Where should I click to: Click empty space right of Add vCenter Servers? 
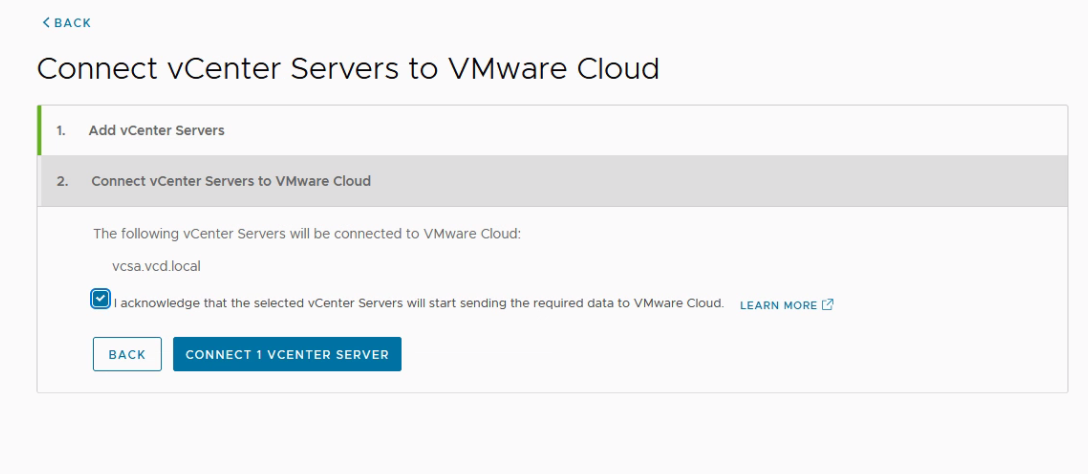tap(650, 130)
